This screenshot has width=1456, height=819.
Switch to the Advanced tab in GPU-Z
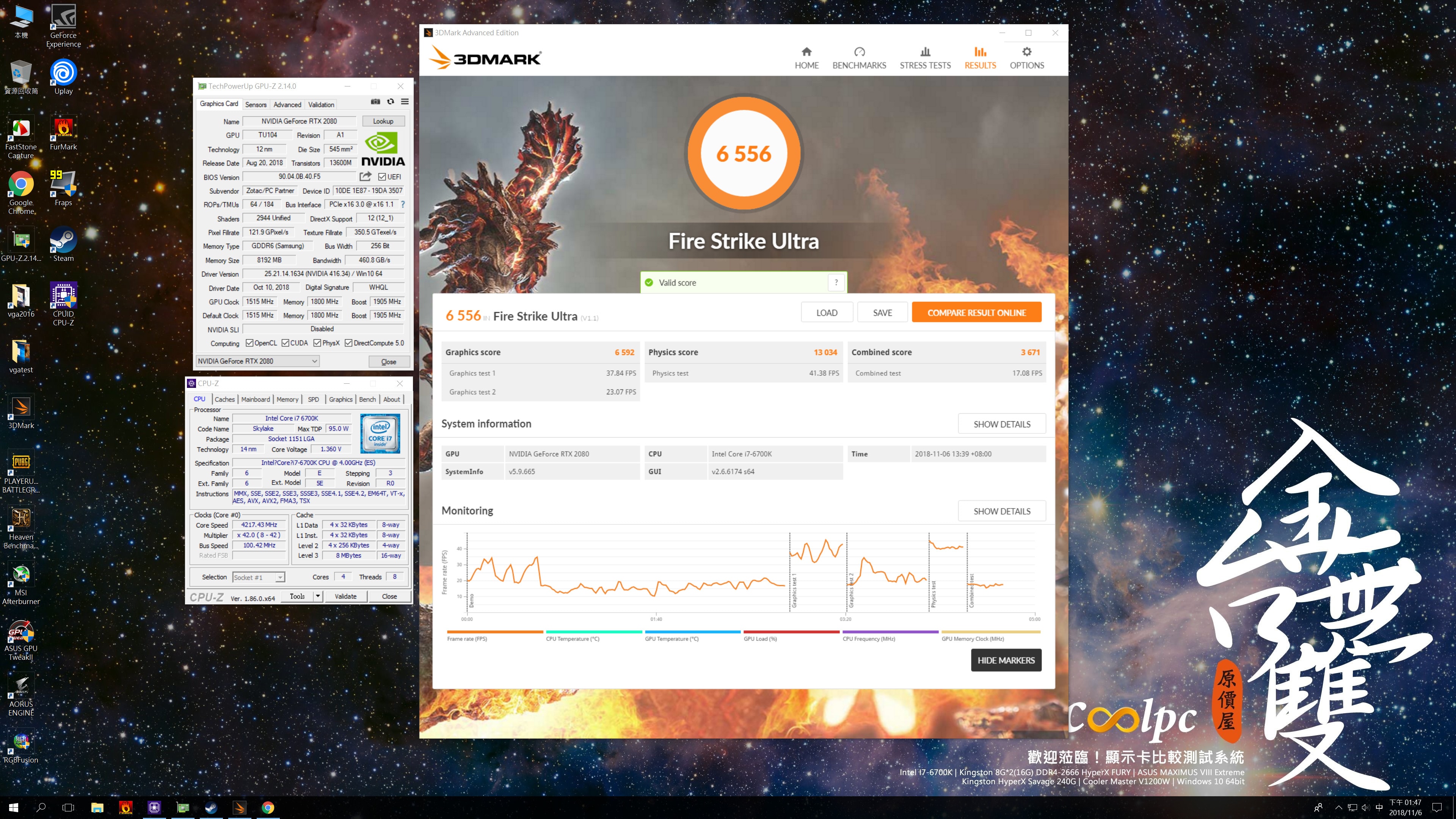(x=287, y=105)
